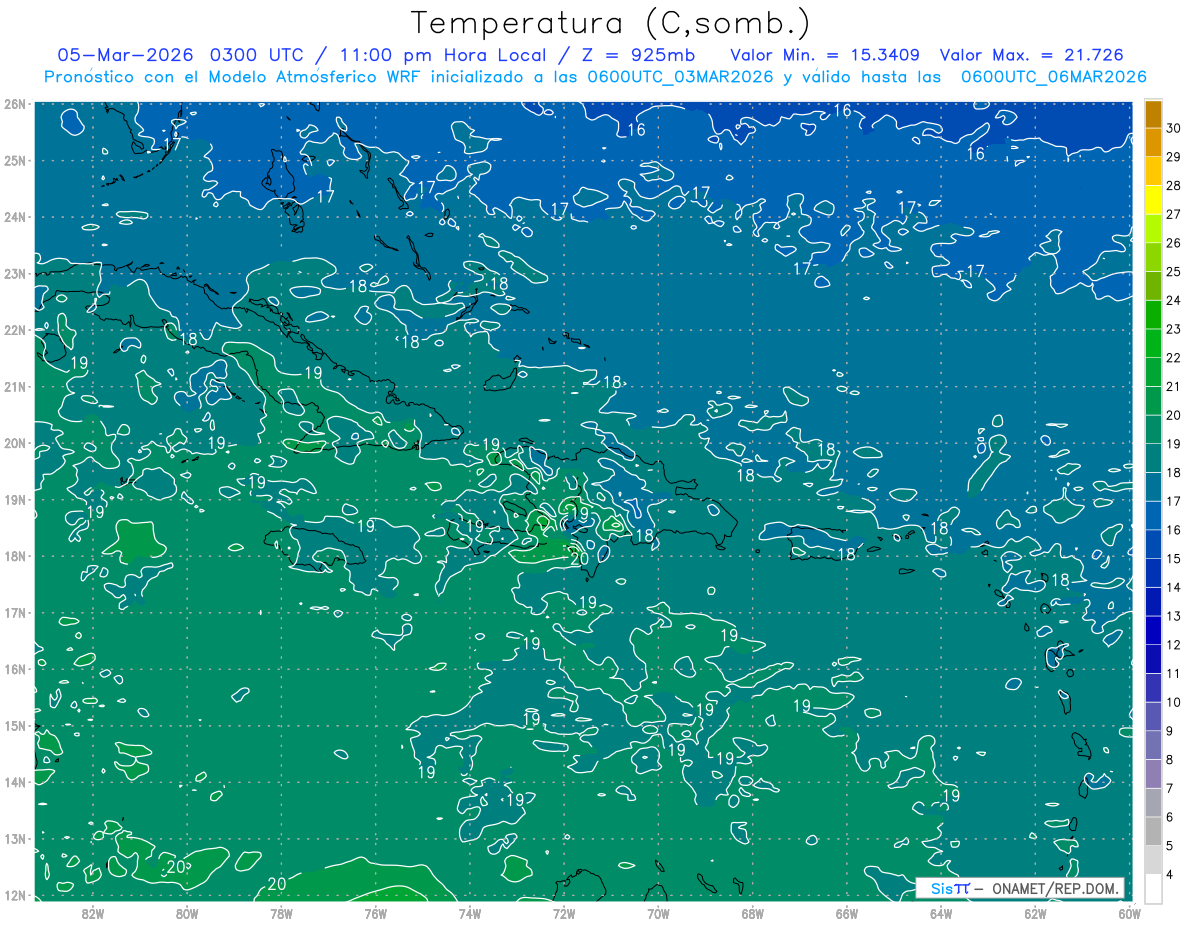Click the white swatch below the 4 label

pos(1153,888)
